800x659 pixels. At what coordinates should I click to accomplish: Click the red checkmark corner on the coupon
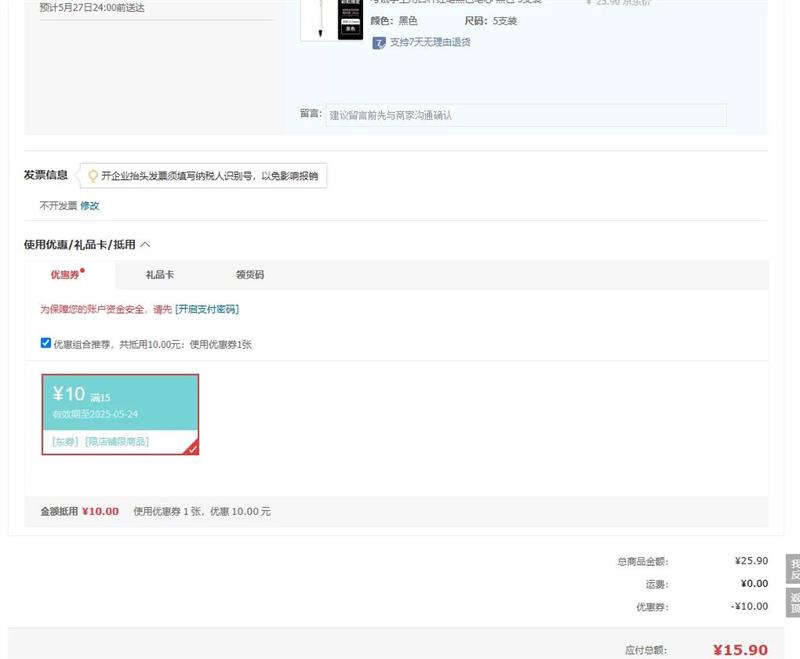pyautogui.click(x=192, y=449)
